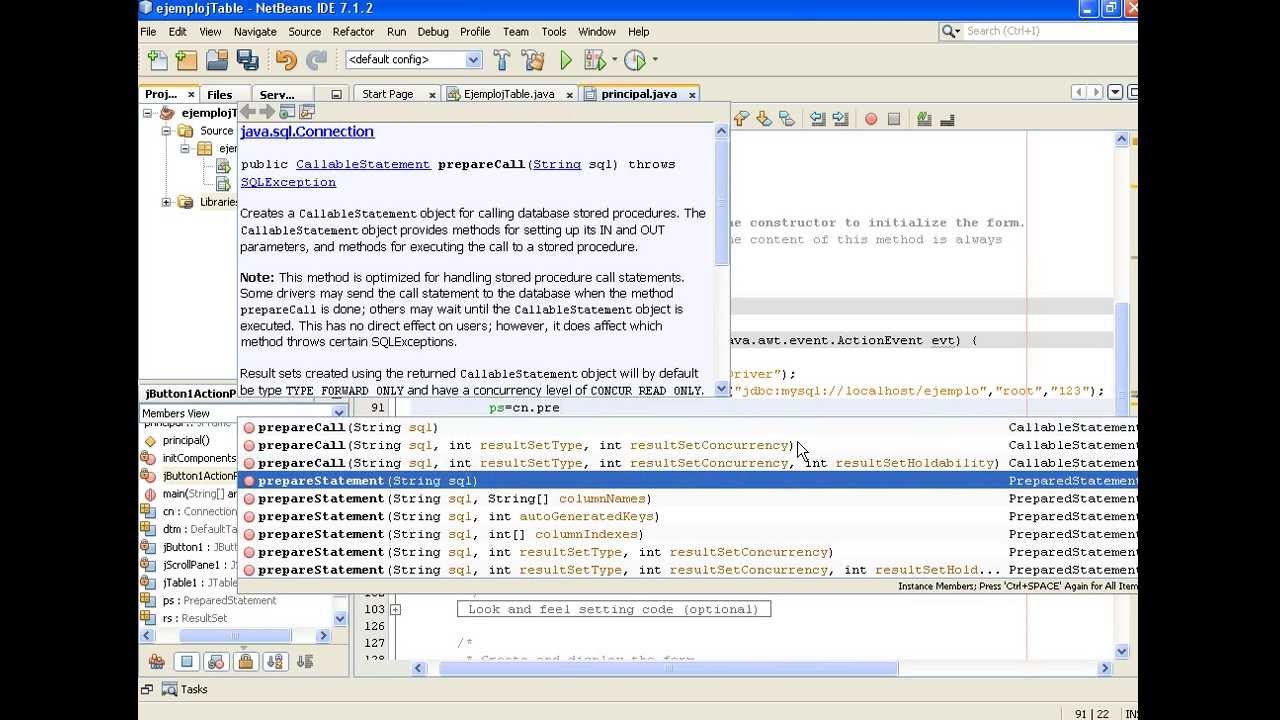
Task: Go back in javadoc popup
Action: click(248, 112)
